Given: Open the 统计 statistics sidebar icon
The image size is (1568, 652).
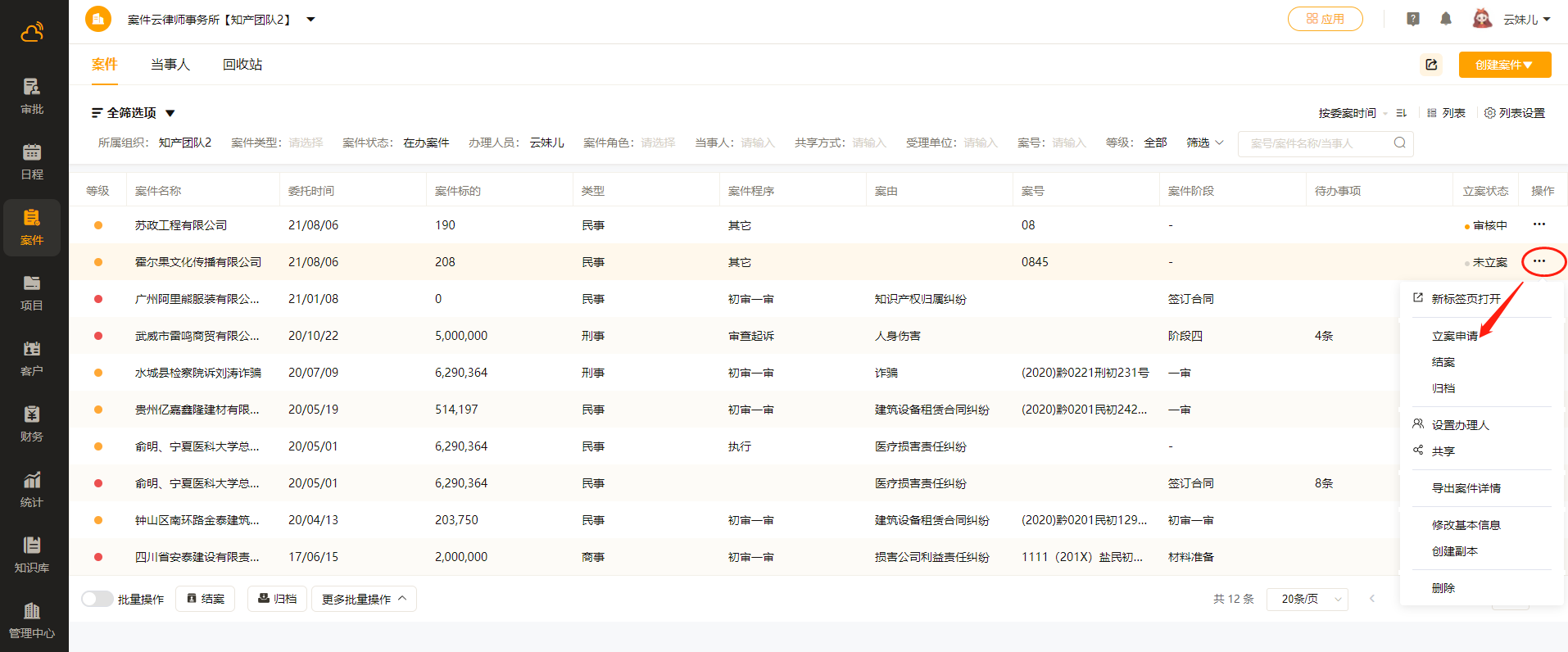Looking at the screenshot, I should pos(32,489).
